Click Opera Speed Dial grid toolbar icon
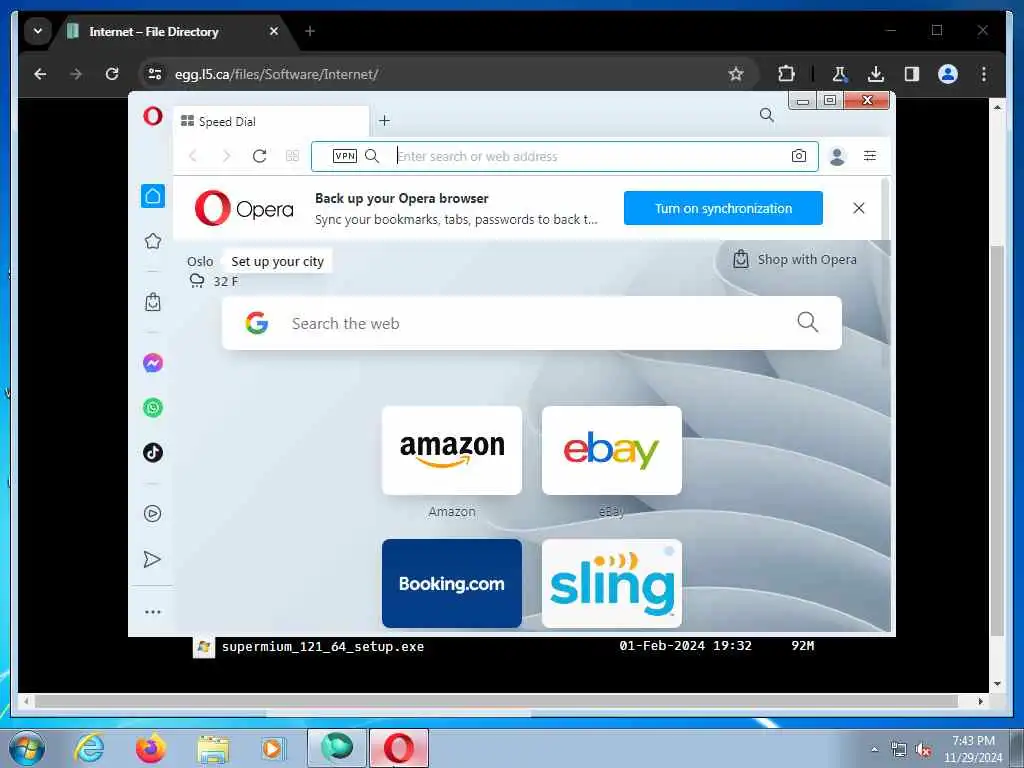This screenshot has width=1024, height=768. (293, 156)
